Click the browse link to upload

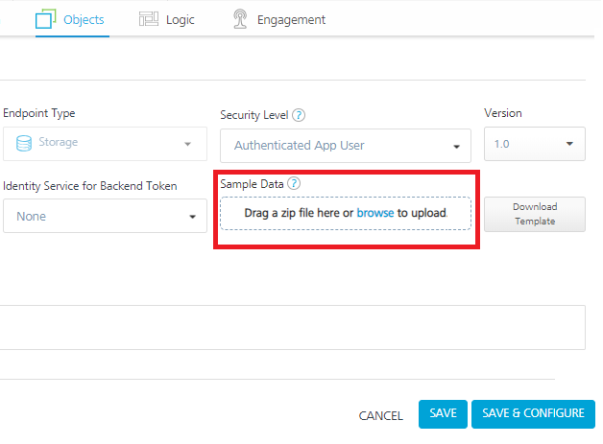coord(375,213)
